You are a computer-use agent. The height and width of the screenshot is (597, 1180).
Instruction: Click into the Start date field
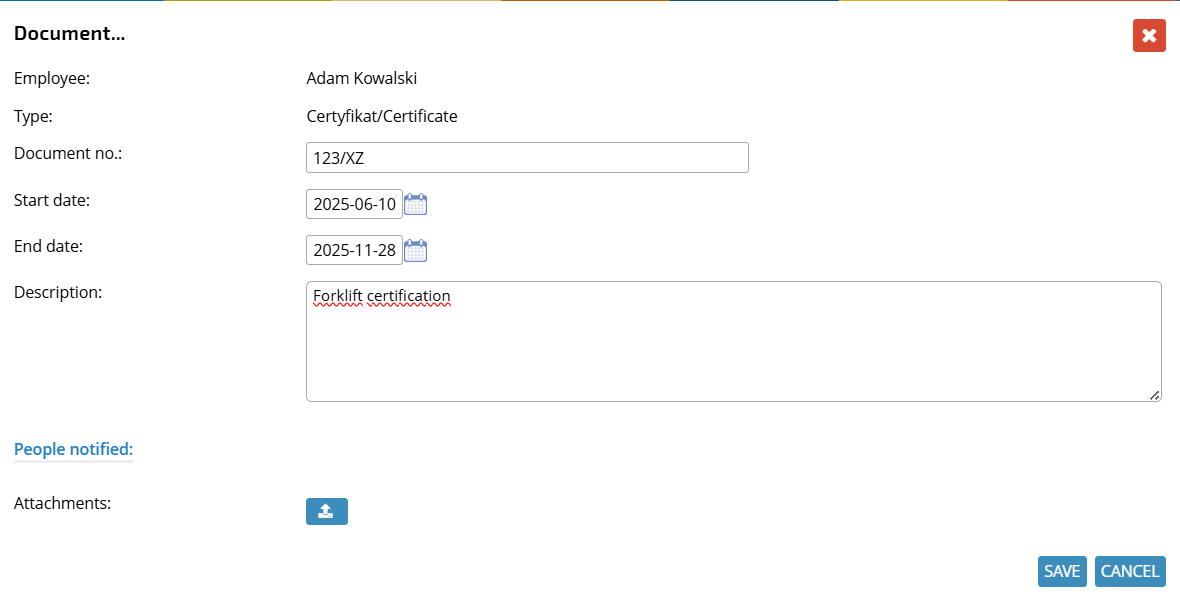pos(354,204)
